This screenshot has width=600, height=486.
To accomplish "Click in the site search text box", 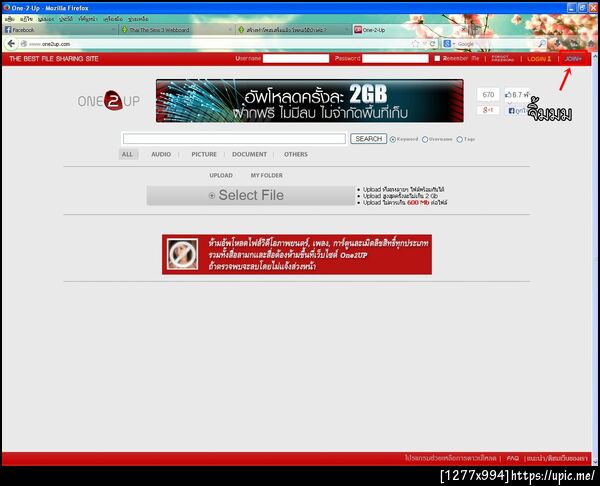I will pos(234,139).
